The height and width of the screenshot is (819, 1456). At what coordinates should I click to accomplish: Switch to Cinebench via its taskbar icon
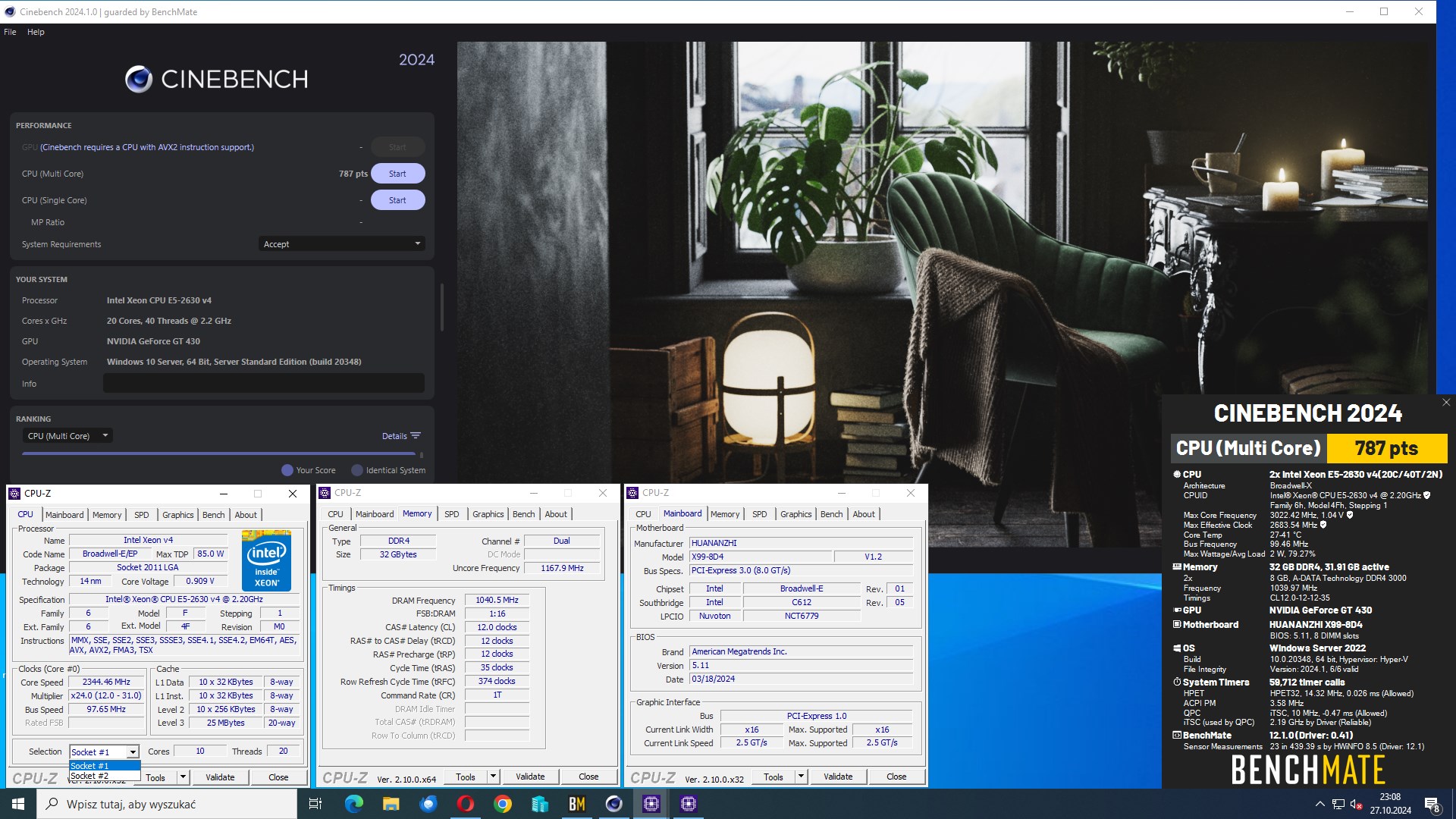click(x=614, y=804)
